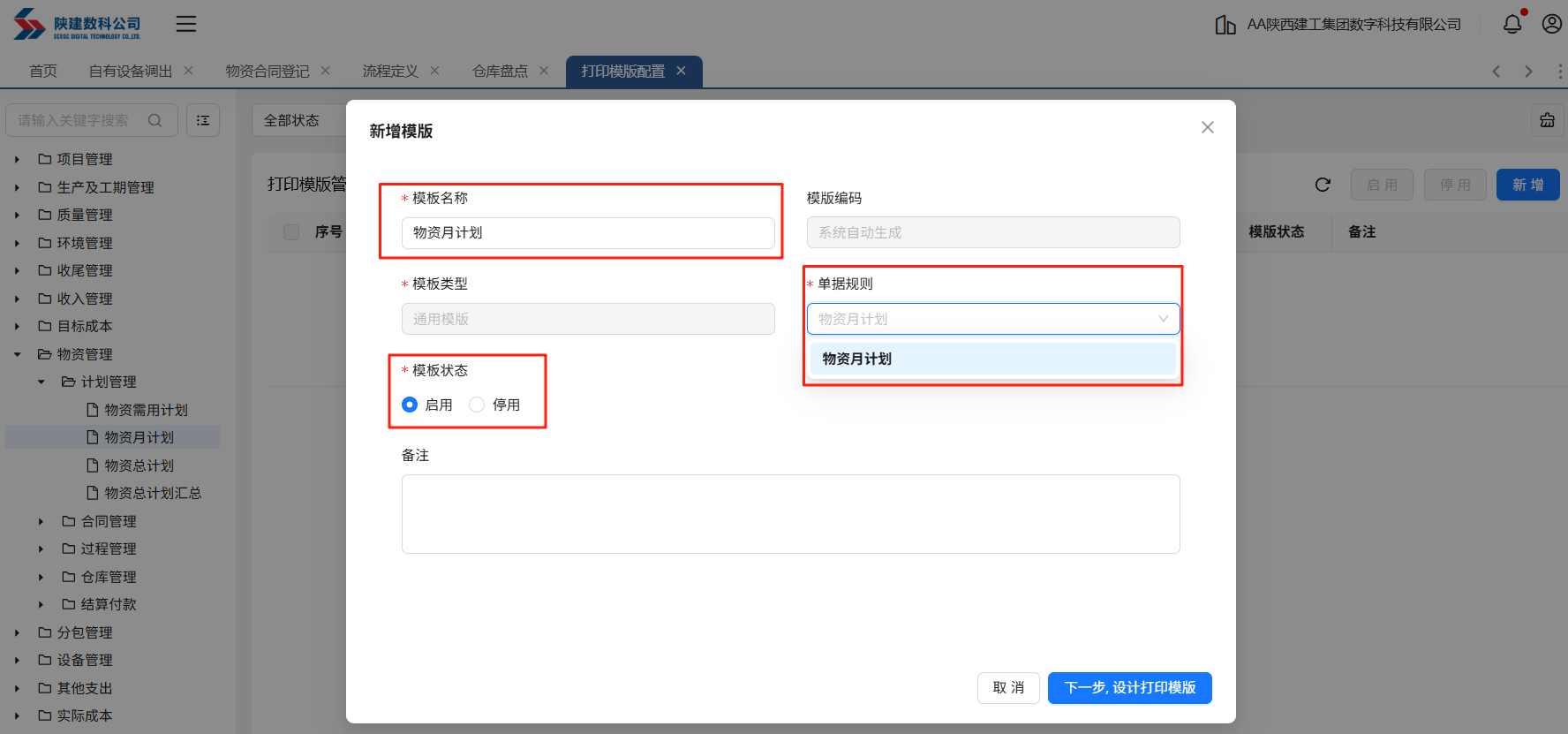Open the notification bell icon
The height and width of the screenshot is (734, 1568).
[x=1512, y=24]
